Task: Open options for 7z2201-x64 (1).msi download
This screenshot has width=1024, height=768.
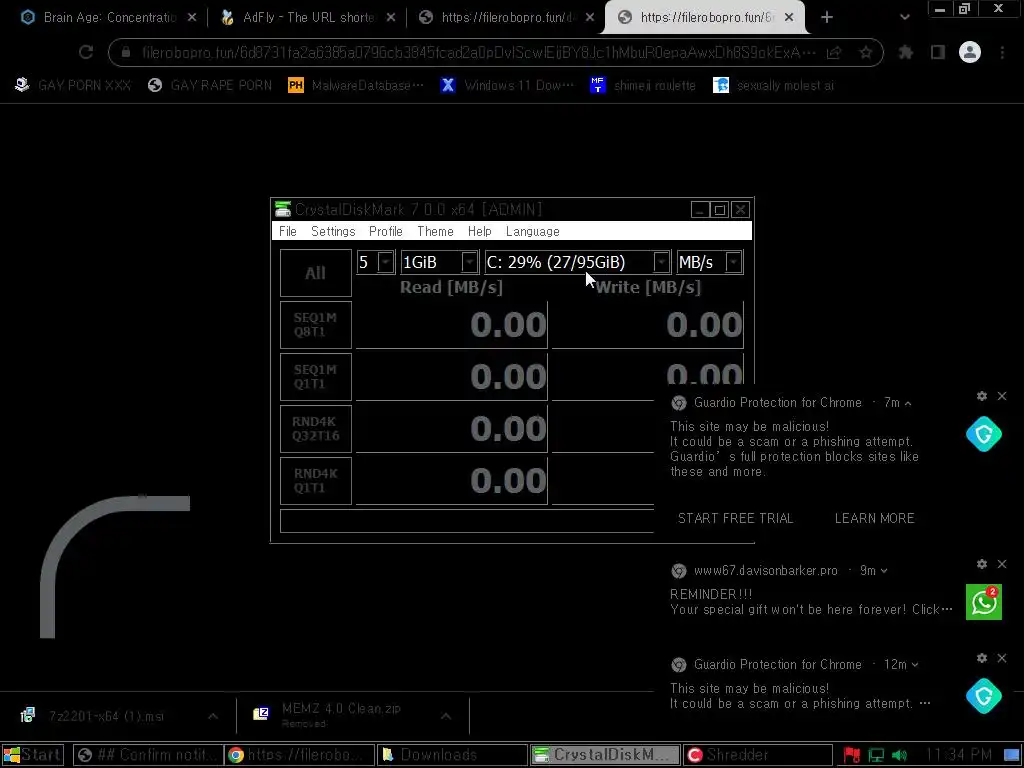Action: (213, 716)
